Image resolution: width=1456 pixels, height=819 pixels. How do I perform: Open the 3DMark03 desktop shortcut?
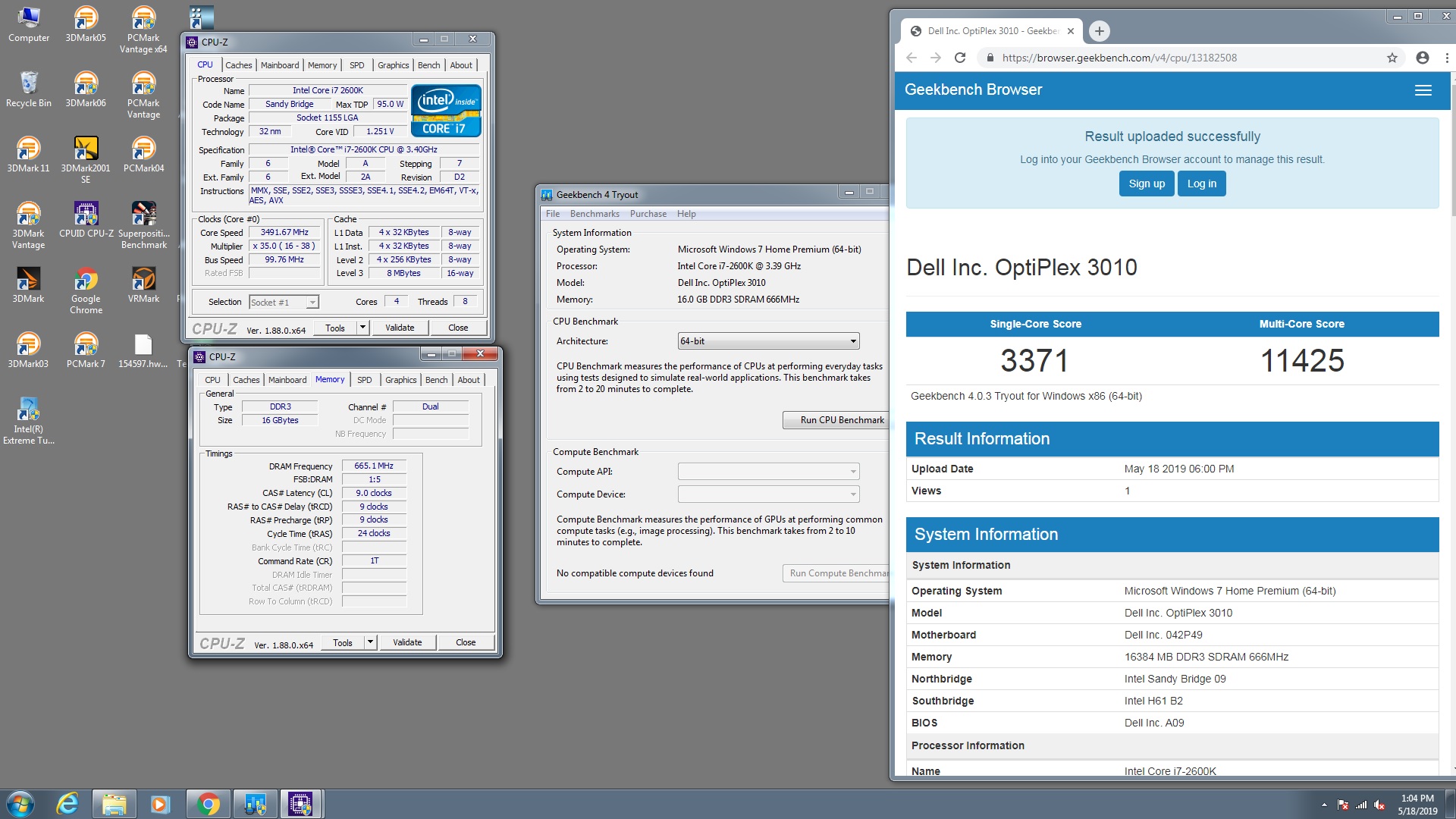pyautogui.click(x=28, y=350)
